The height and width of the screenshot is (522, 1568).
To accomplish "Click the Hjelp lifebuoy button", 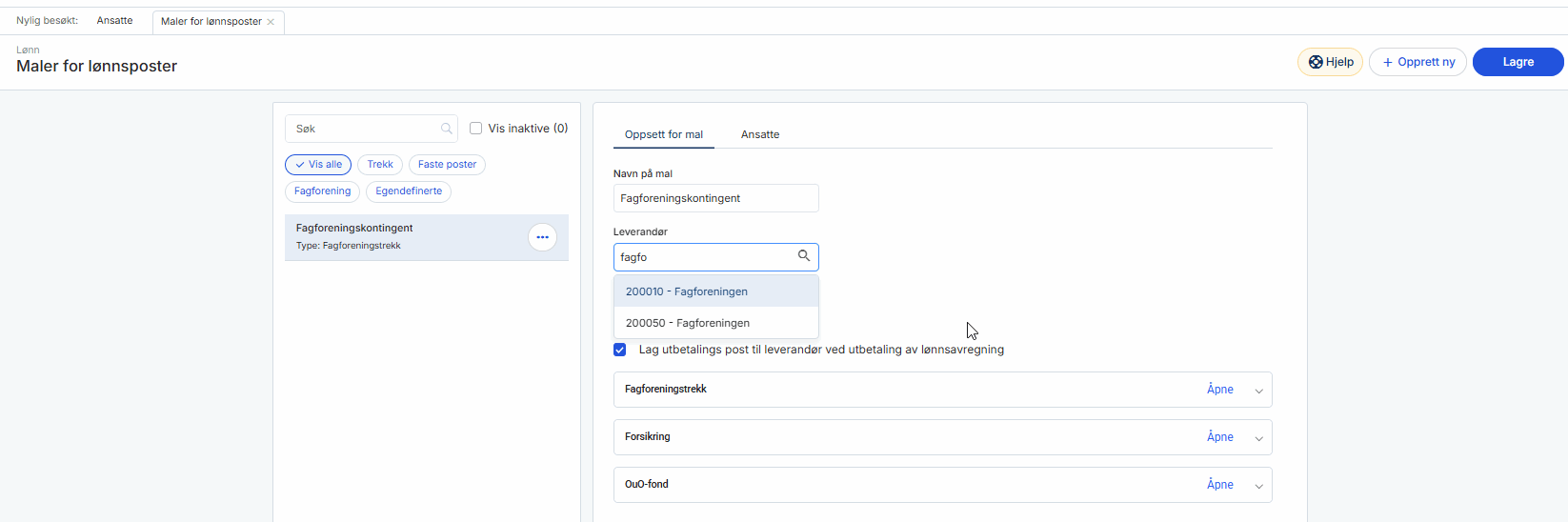I will tap(1330, 62).
